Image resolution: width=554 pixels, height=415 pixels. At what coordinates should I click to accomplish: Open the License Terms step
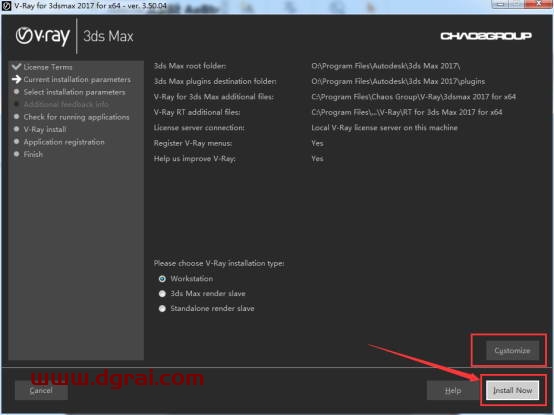pyautogui.click(x=48, y=67)
